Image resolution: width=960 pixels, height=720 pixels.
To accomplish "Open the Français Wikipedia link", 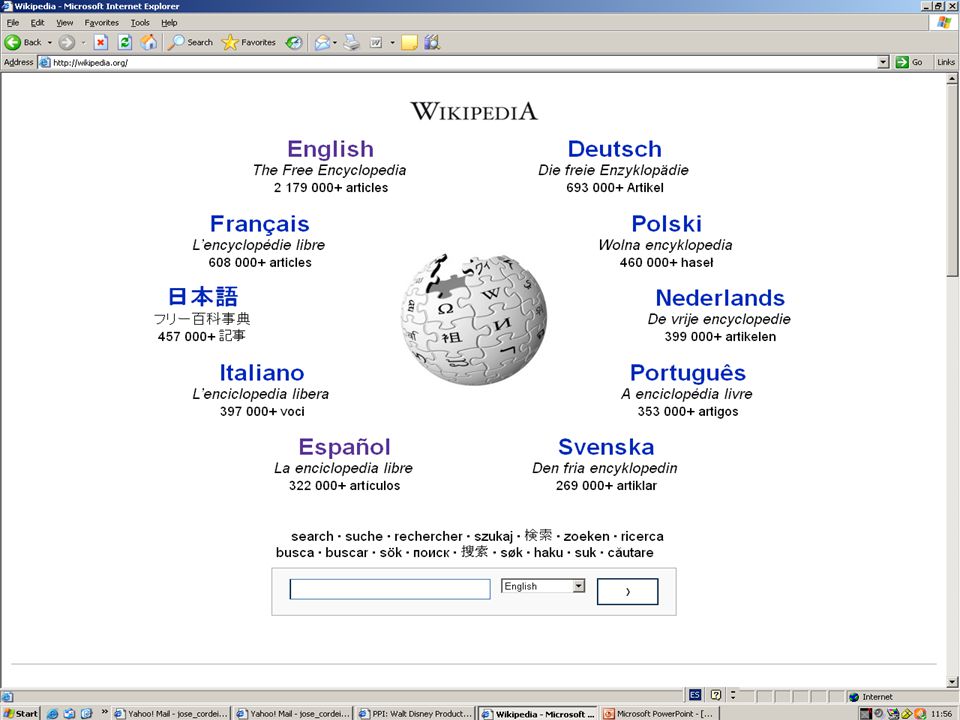I will pyautogui.click(x=260, y=224).
